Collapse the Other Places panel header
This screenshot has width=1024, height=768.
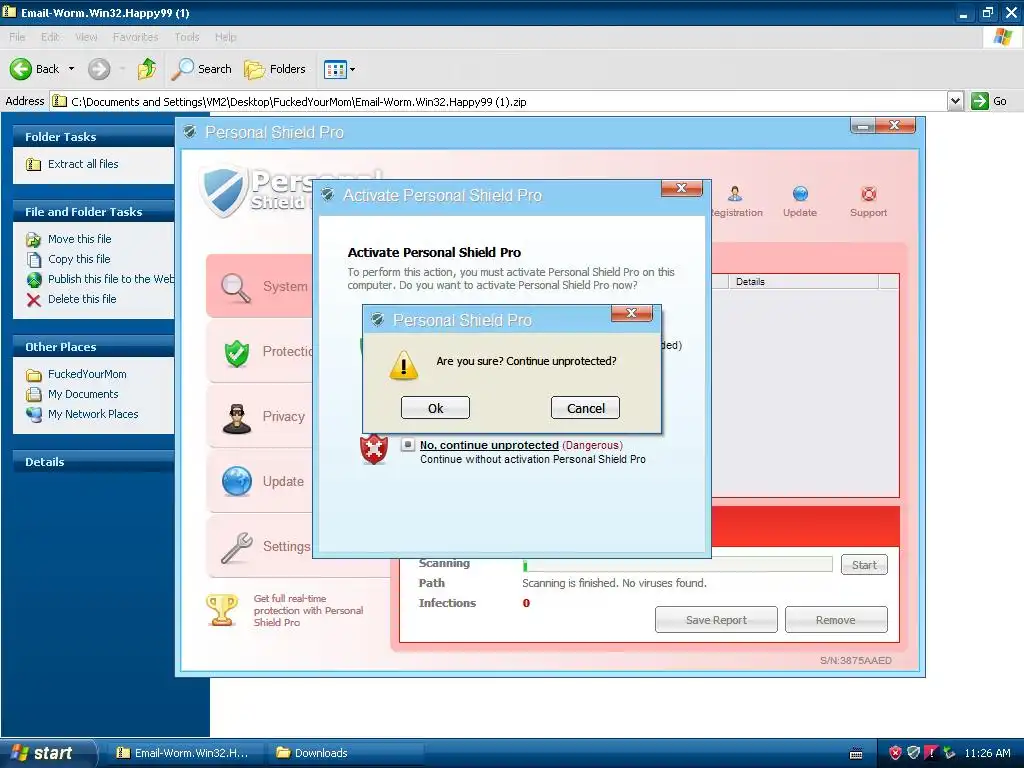93,347
